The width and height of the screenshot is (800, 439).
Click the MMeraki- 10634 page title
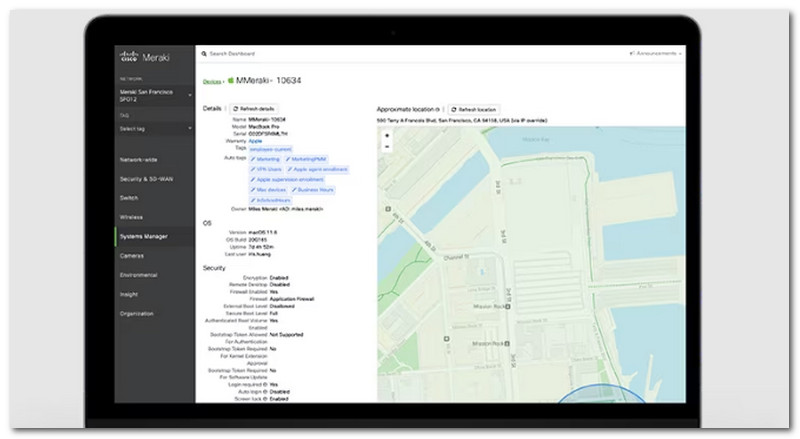pyautogui.click(x=268, y=81)
